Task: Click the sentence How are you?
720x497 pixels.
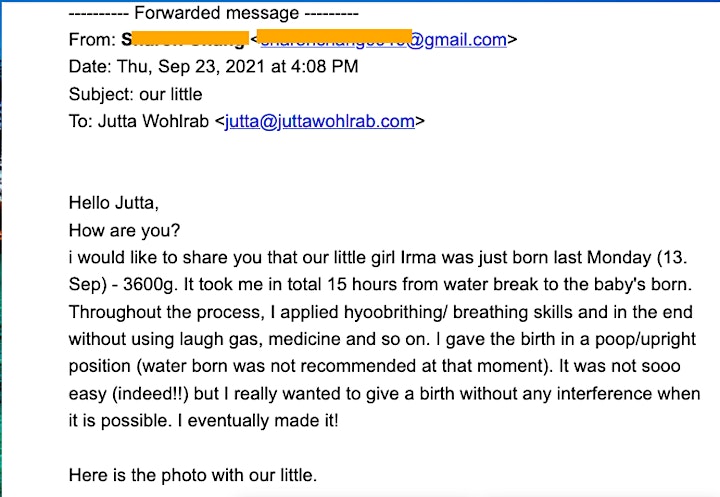Action: (x=124, y=230)
